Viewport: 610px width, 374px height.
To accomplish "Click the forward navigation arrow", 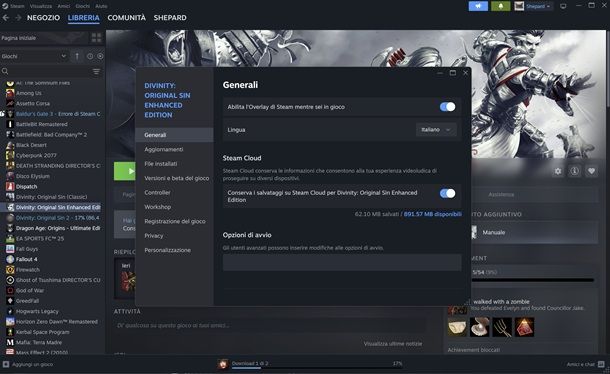I will coord(18,18).
